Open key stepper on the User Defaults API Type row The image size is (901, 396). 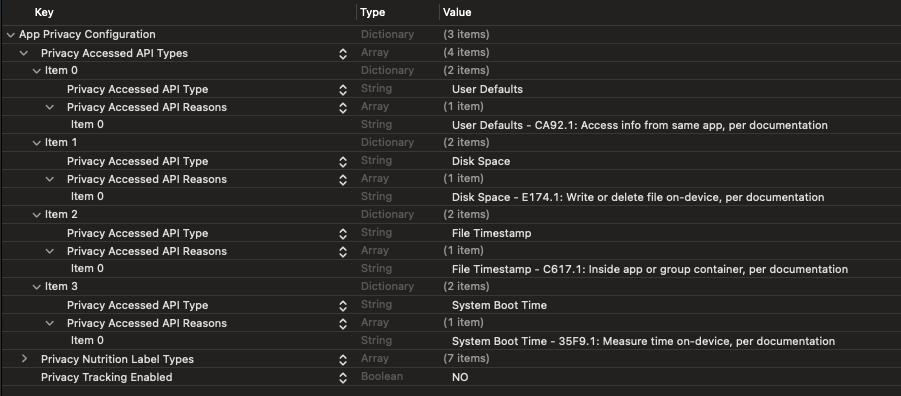click(343, 90)
